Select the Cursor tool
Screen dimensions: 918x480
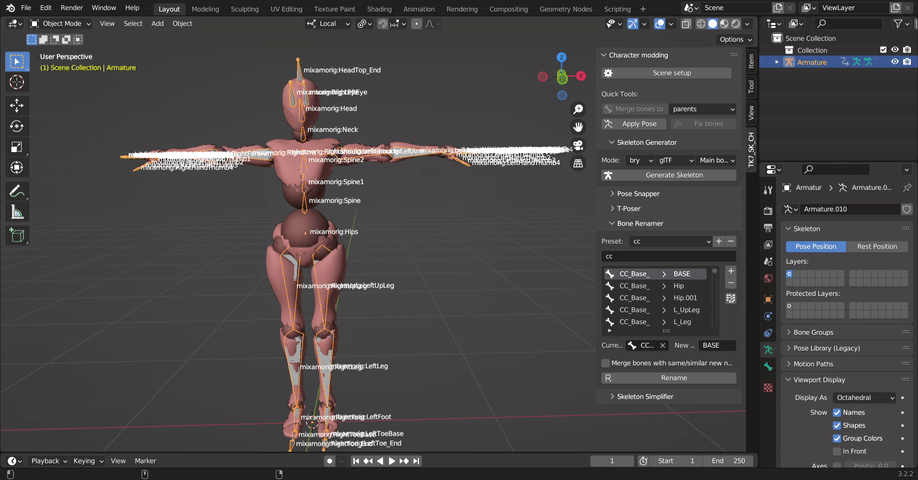point(17,83)
